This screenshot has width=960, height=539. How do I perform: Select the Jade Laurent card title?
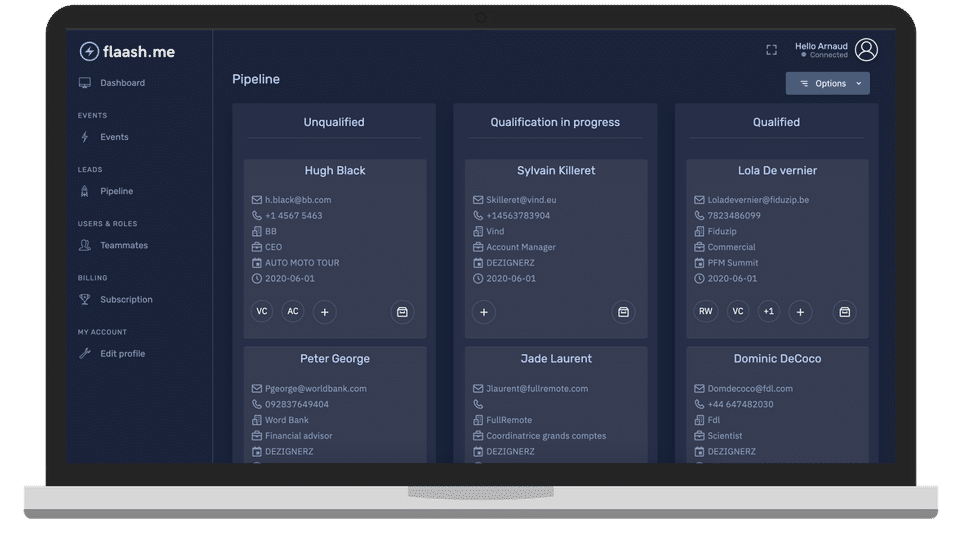point(556,358)
